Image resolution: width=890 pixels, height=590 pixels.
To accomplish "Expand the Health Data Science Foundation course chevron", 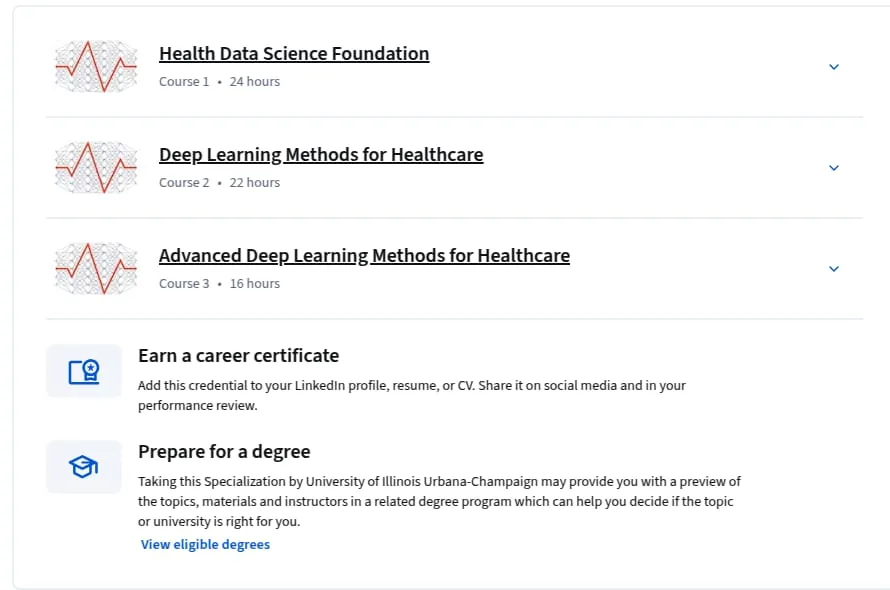I will tap(834, 67).
